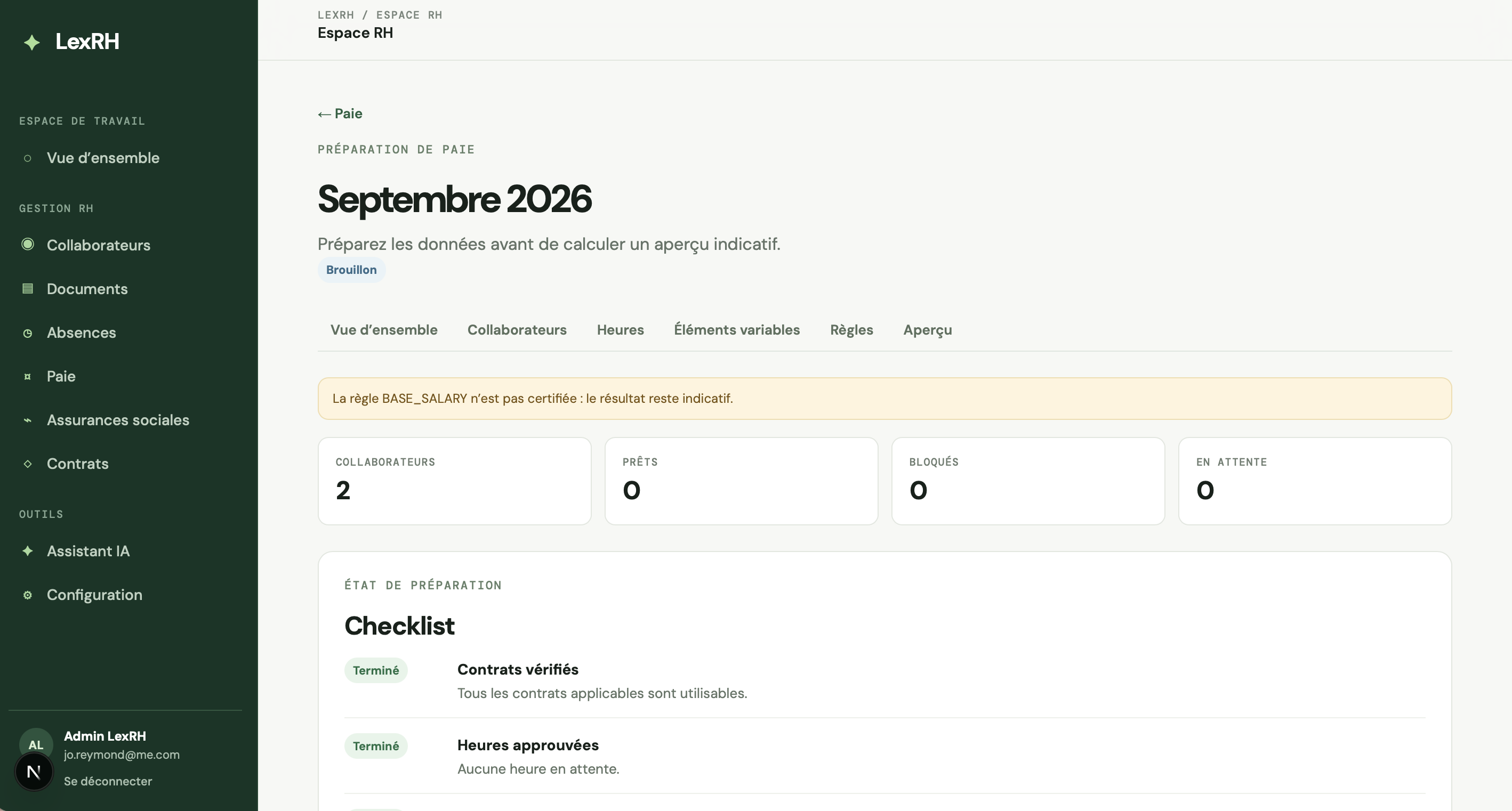Switch to the Collaborateurs tab of payroll
1512x811 pixels.
click(x=517, y=330)
